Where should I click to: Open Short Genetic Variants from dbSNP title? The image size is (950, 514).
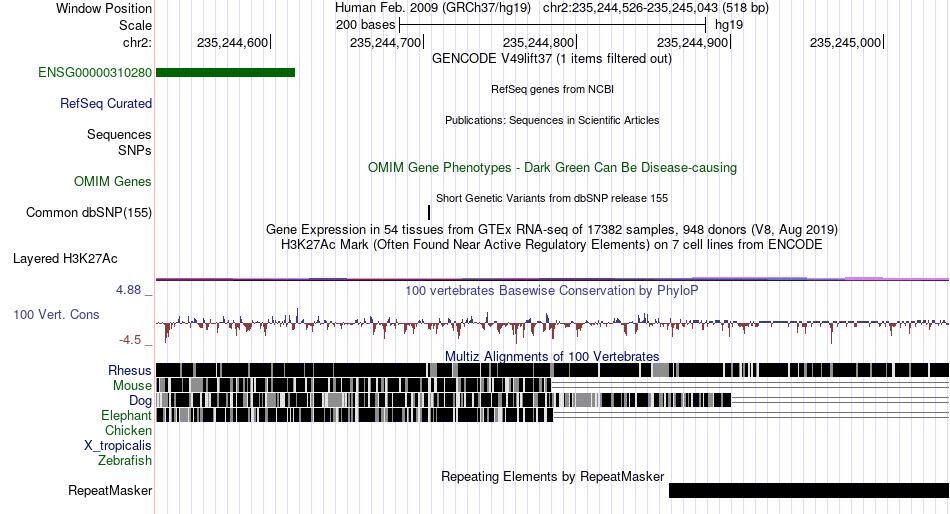[x=552, y=198]
